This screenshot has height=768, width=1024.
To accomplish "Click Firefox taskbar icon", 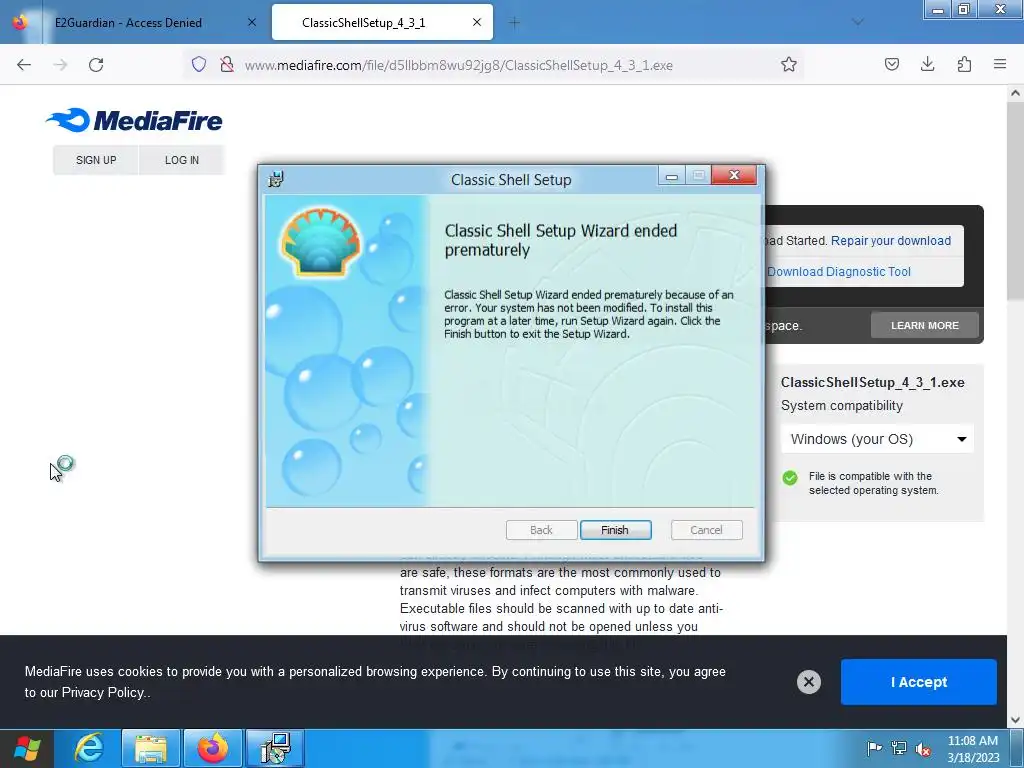I will pos(213,748).
